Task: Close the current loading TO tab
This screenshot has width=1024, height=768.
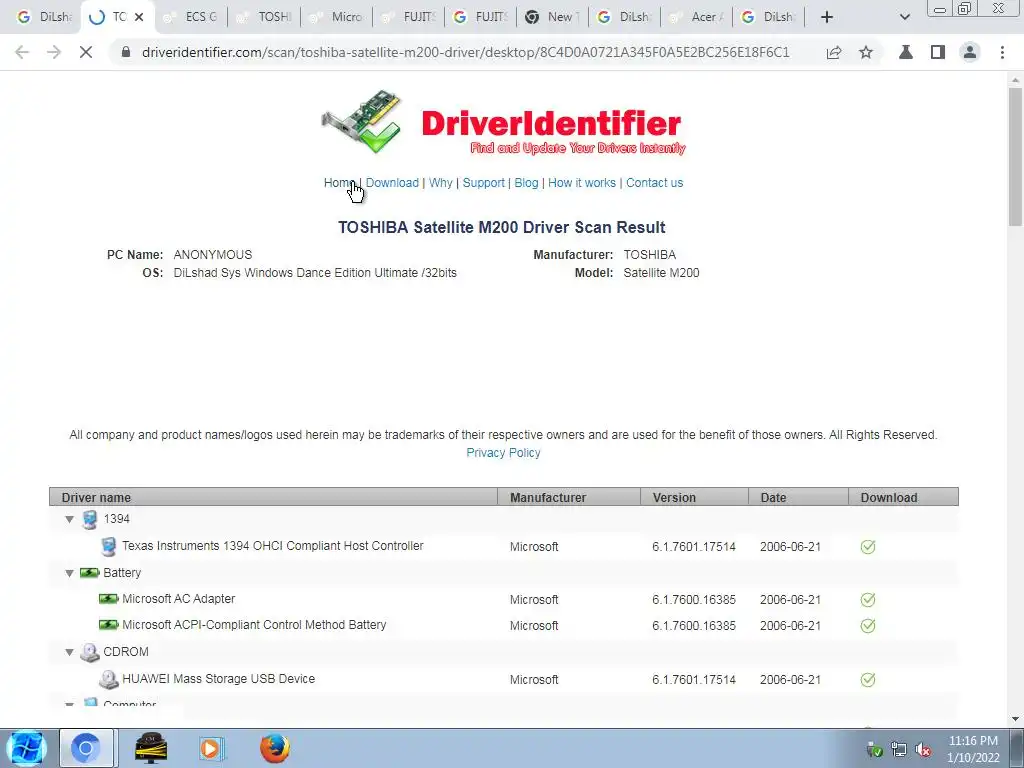Action: pos(139,17)
